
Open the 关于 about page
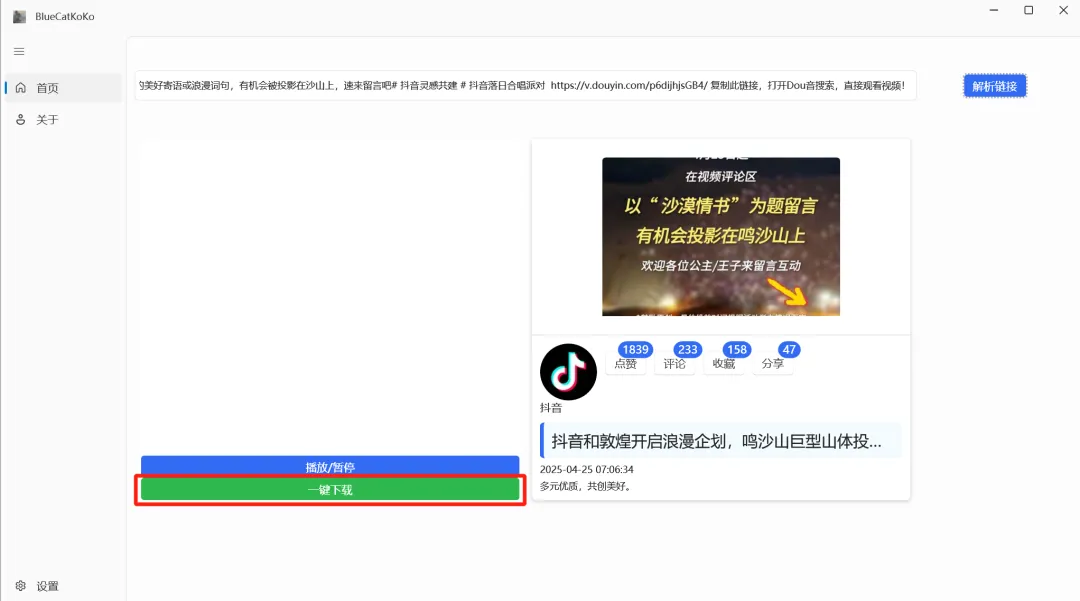pos(63,120)
